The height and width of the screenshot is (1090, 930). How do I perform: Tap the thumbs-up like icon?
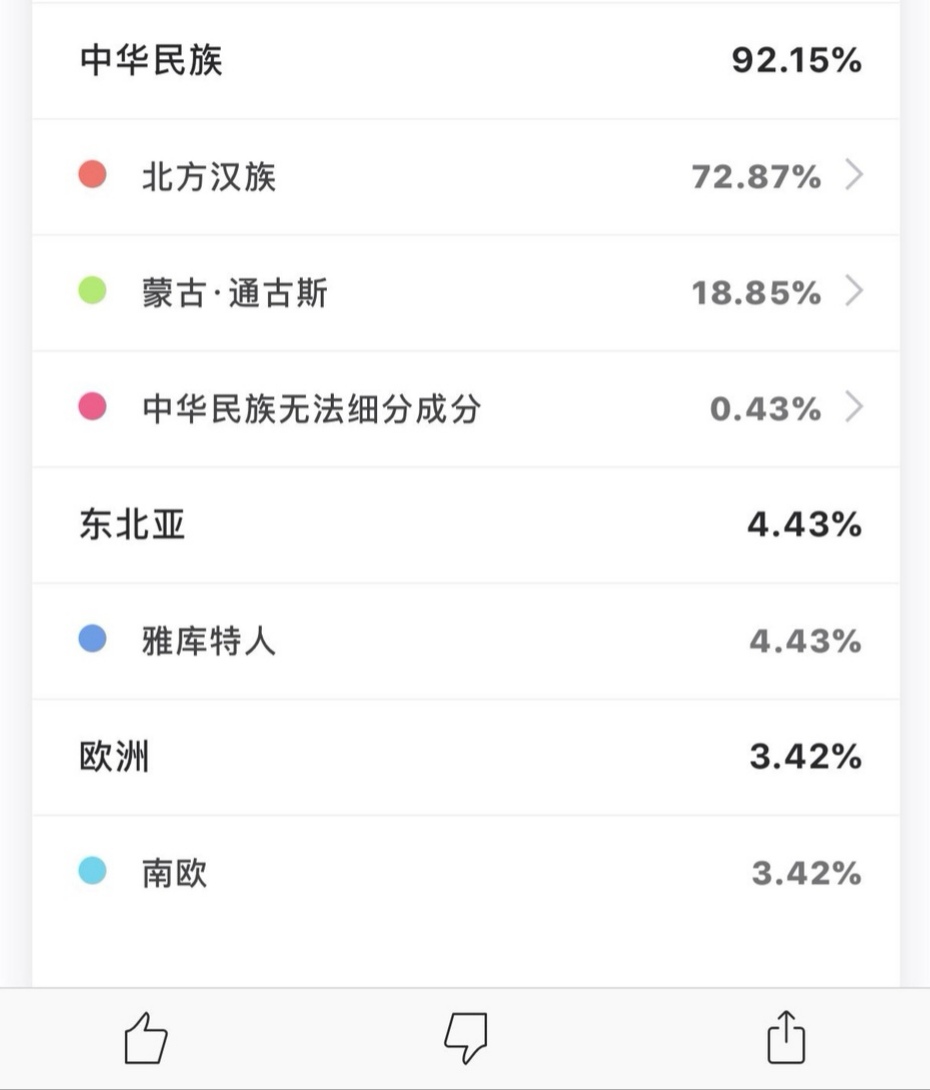pos(146,1038)
